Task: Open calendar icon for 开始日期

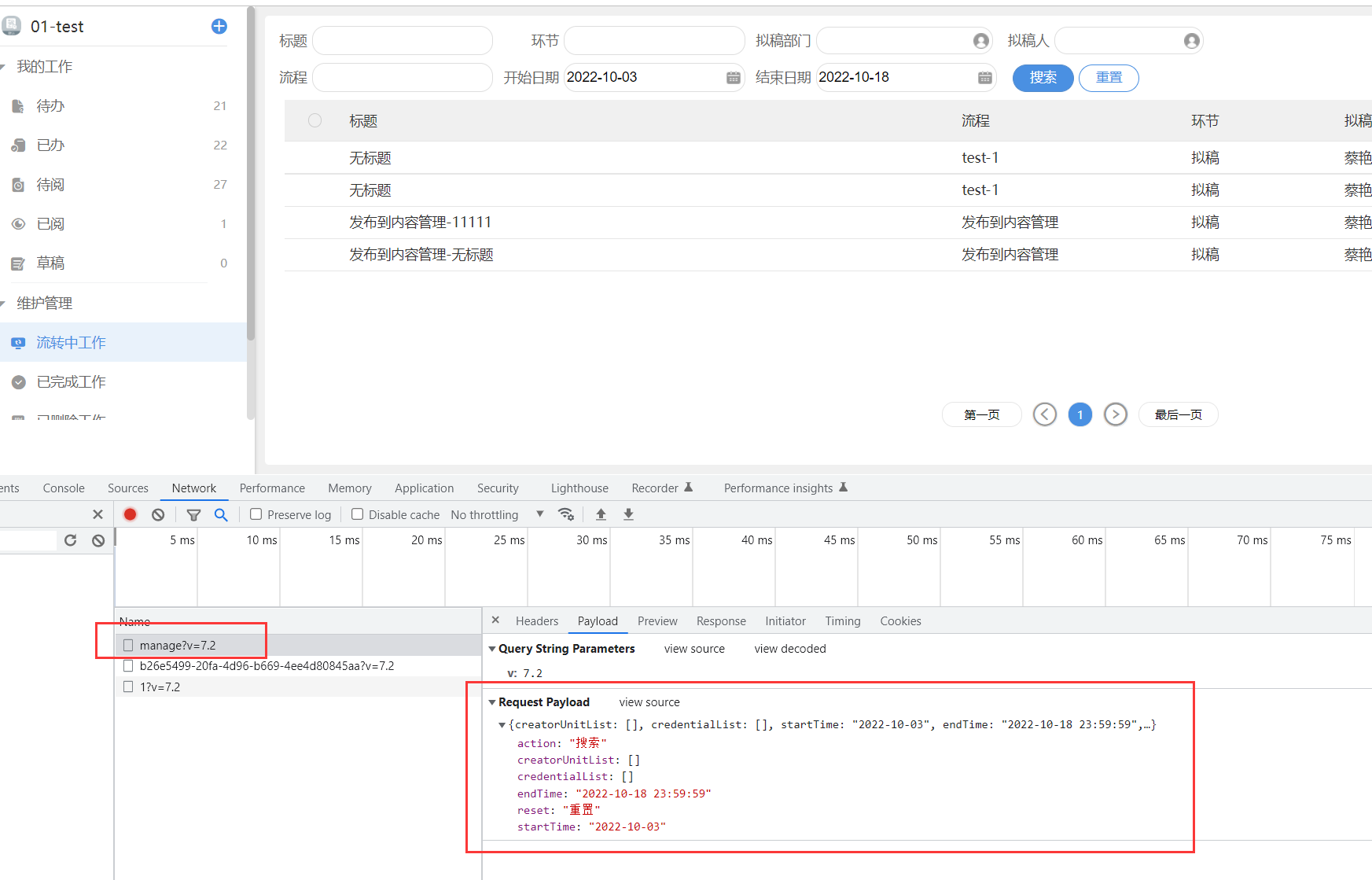Action: 734,78
